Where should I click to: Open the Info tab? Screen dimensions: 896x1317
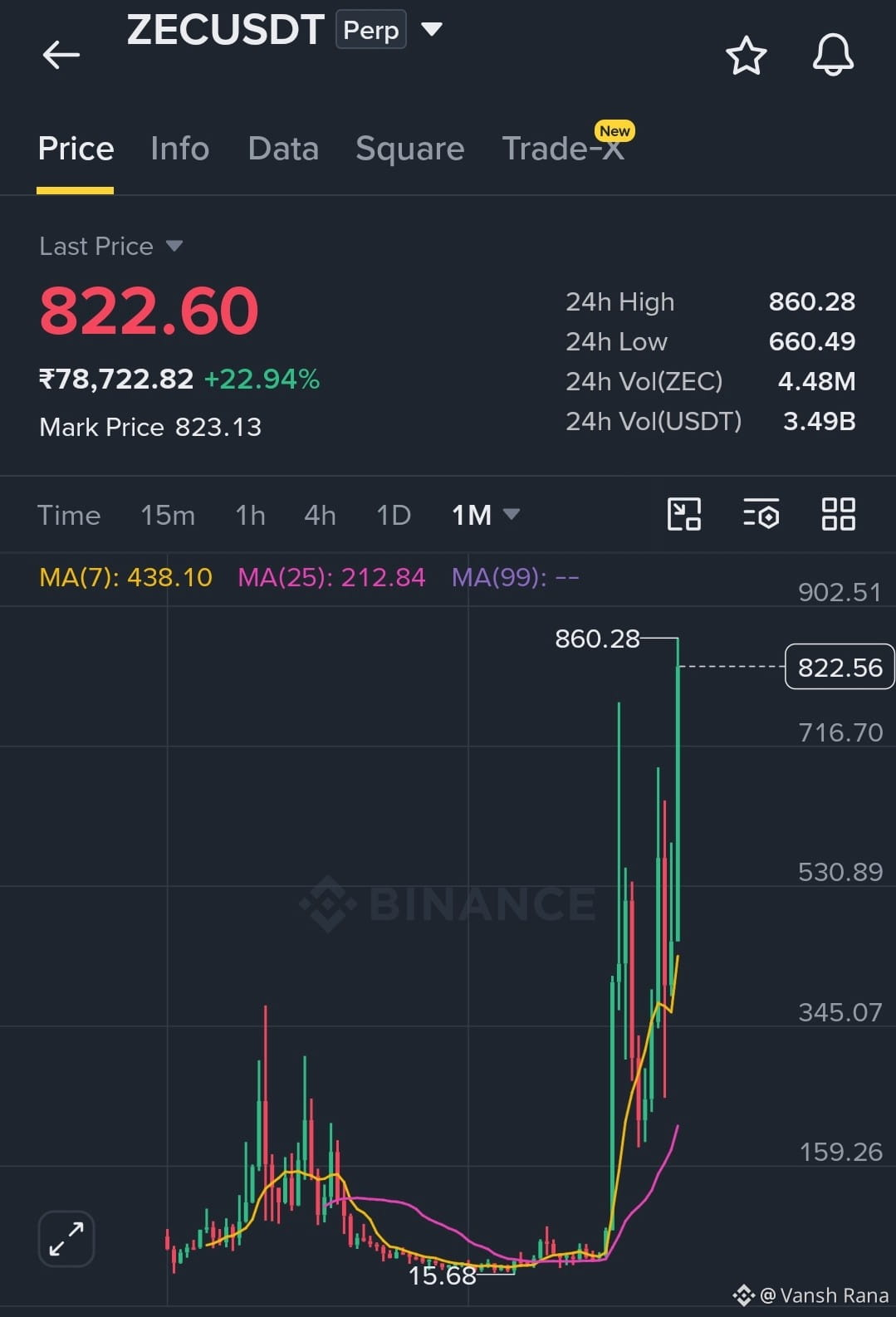[179, 149]
